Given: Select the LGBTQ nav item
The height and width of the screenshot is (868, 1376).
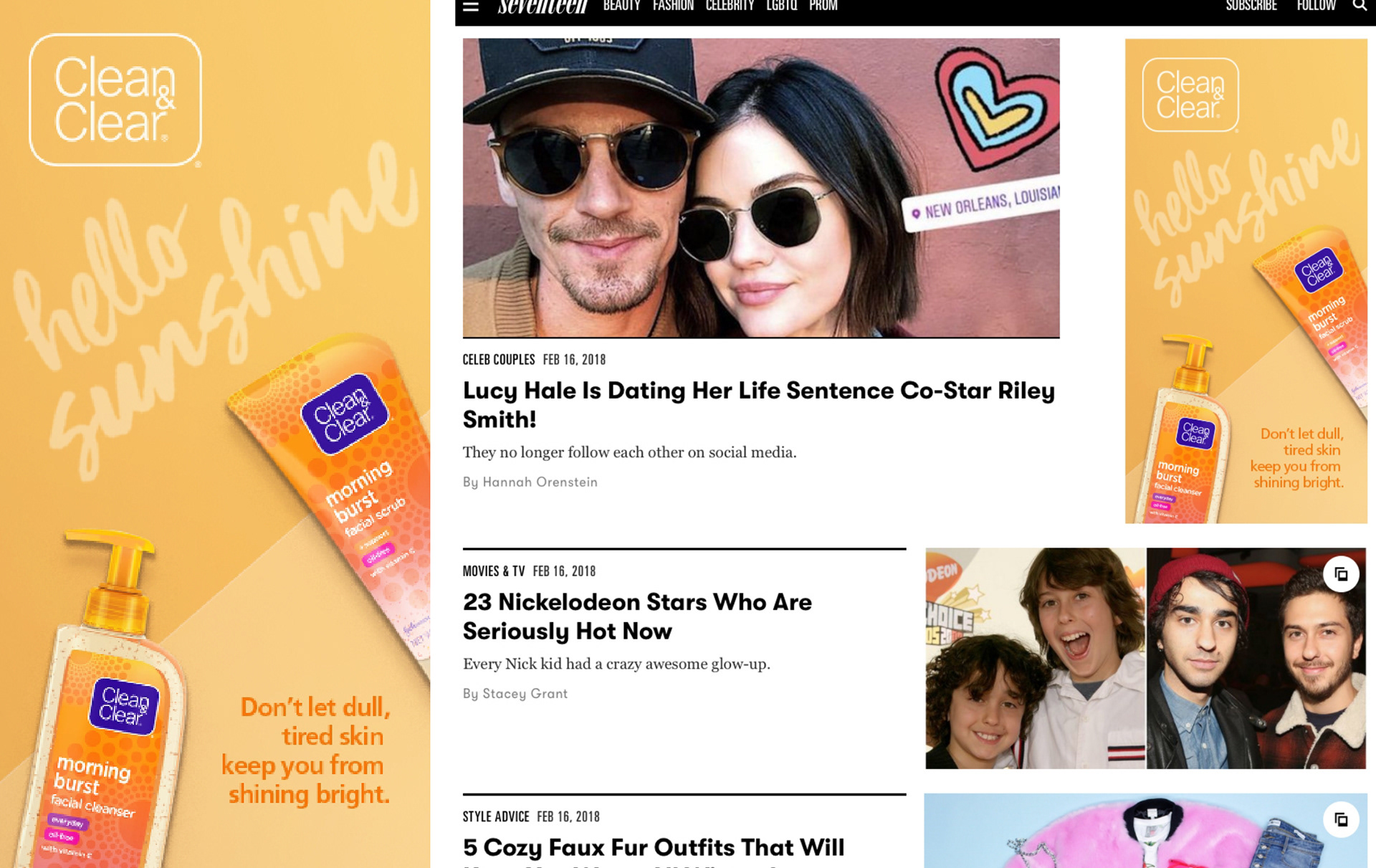Looking at the screenshot, I should click(781, 6).
